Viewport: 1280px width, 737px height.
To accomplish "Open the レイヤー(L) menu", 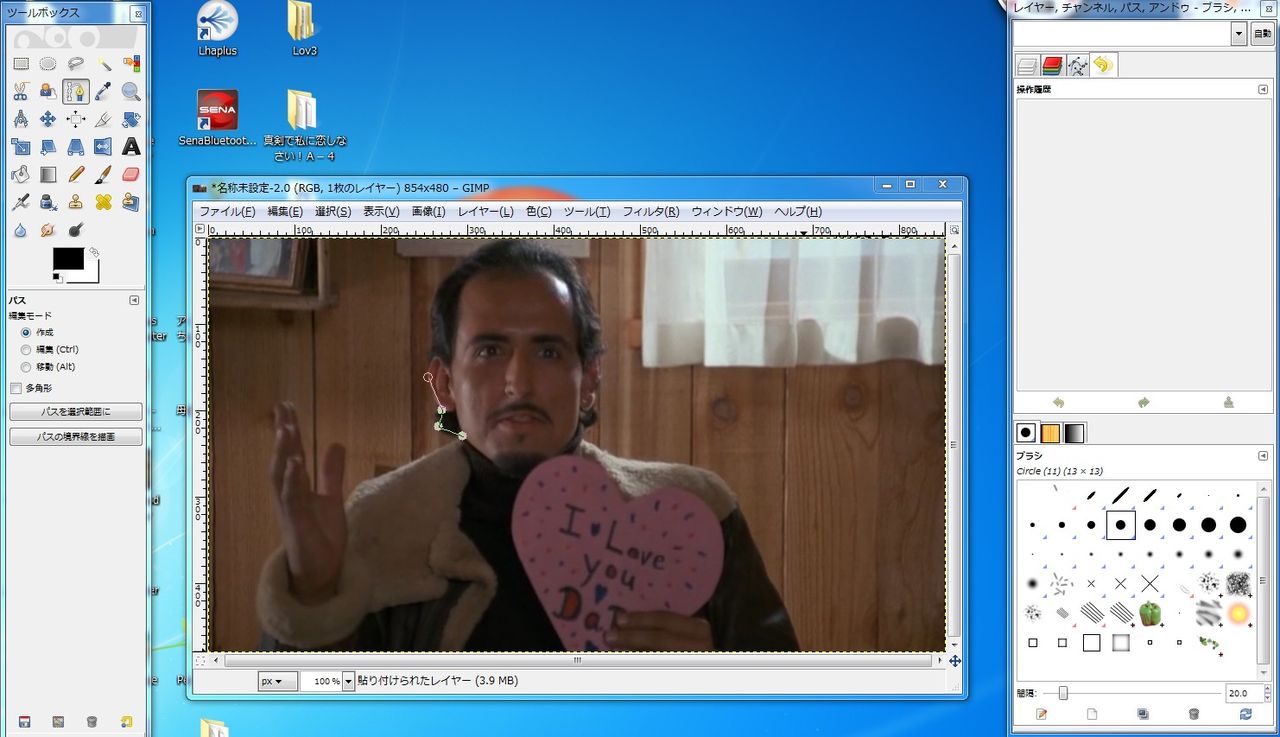I will [x=485, y=212].
